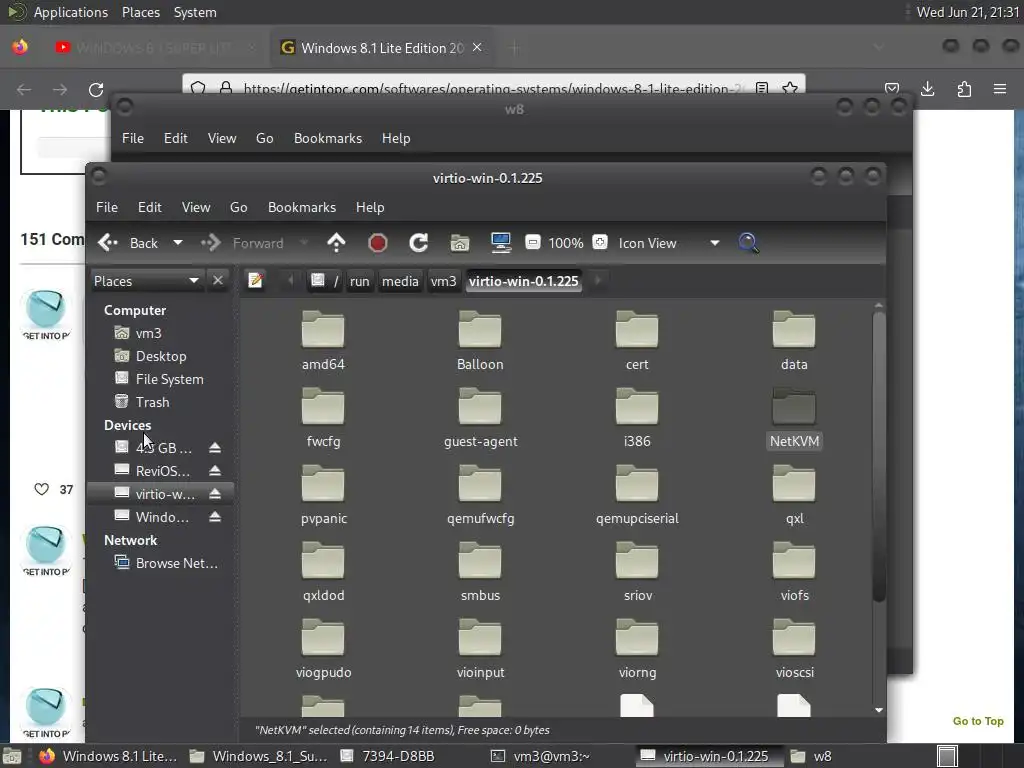The image size is (1024, 768).
Task: Select the data folder
Action: 794,340
